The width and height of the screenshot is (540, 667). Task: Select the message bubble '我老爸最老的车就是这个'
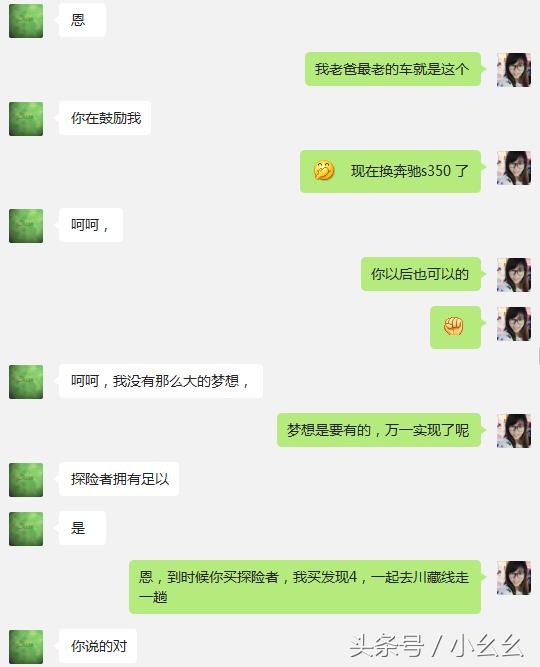(x=393, y=69)
